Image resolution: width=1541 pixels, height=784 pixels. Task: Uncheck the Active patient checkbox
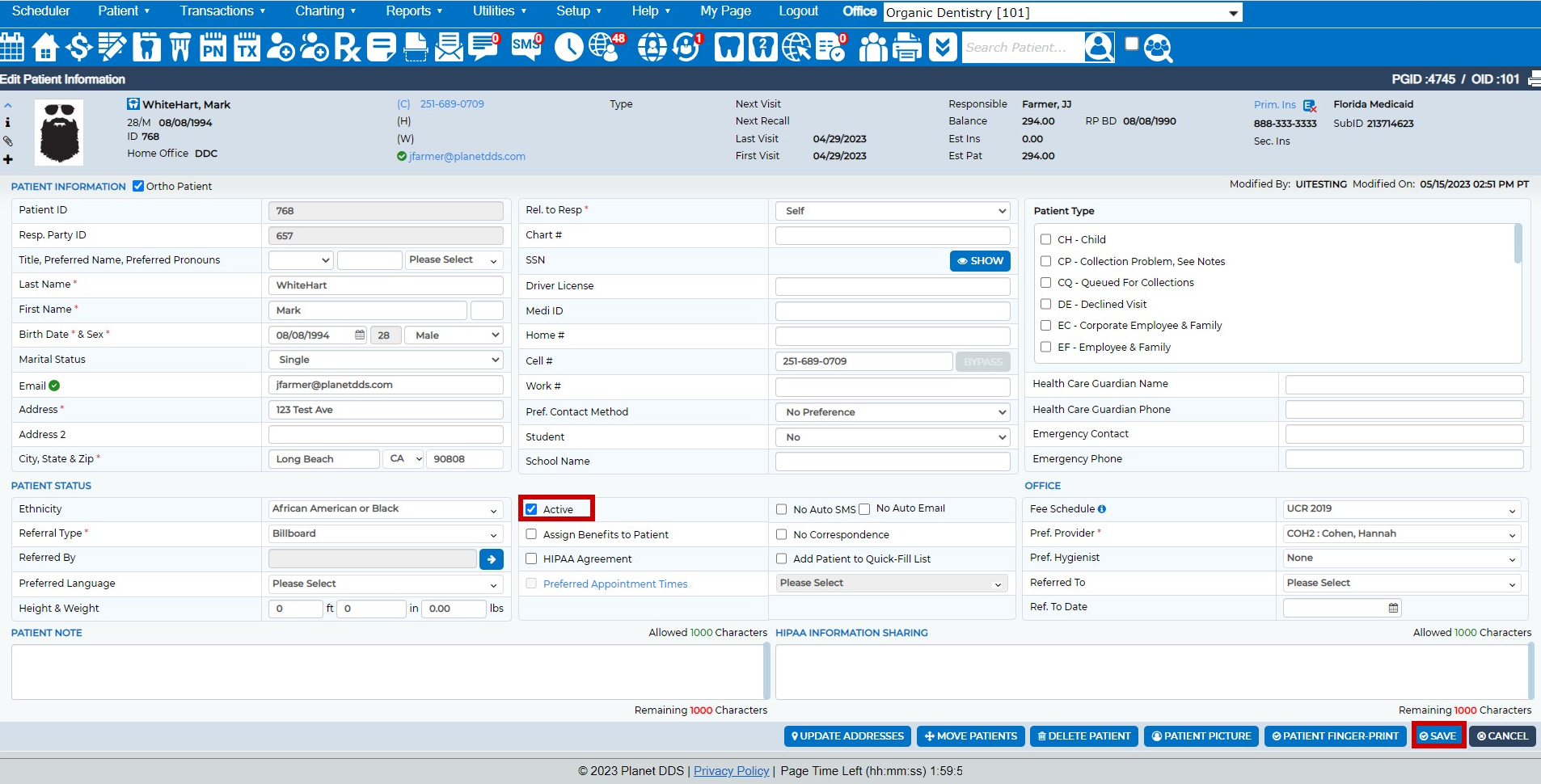pos(531,509)
